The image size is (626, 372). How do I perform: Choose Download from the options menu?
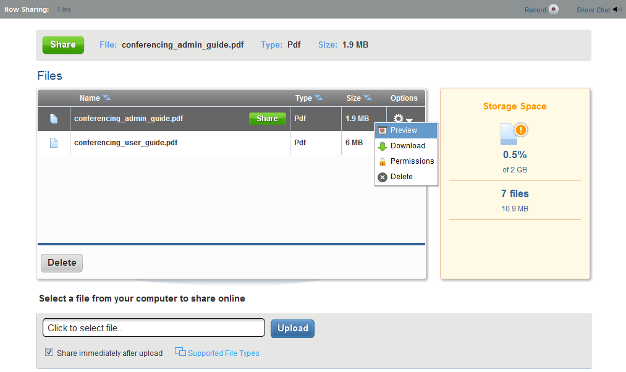(406, 146)
